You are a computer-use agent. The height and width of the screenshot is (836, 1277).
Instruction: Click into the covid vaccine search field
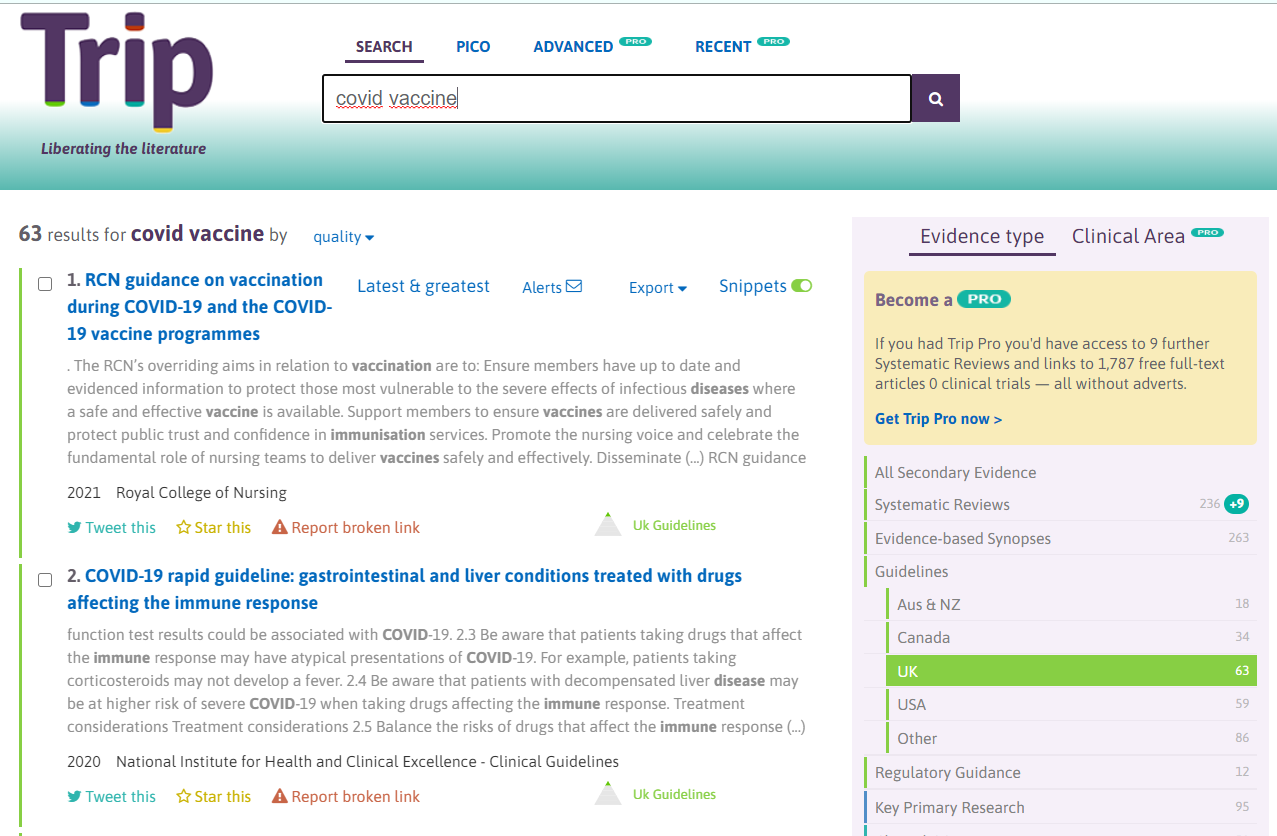[x=616, y=99]
